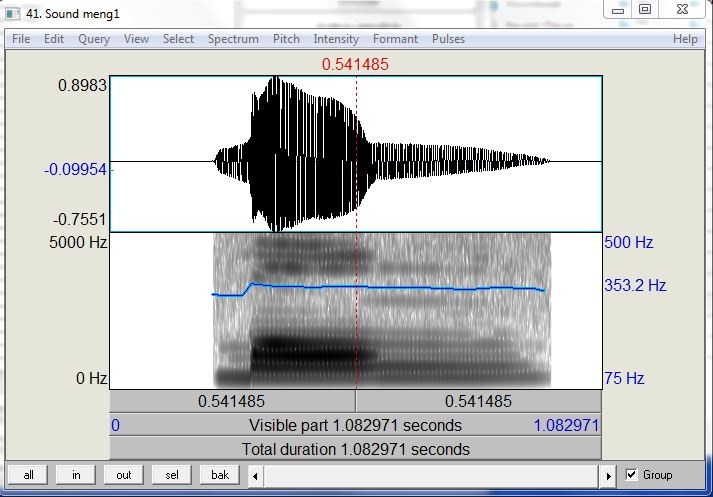This screenshot has height=497, width=713.
Task: Open the Select menu
Action: [178, 39]
